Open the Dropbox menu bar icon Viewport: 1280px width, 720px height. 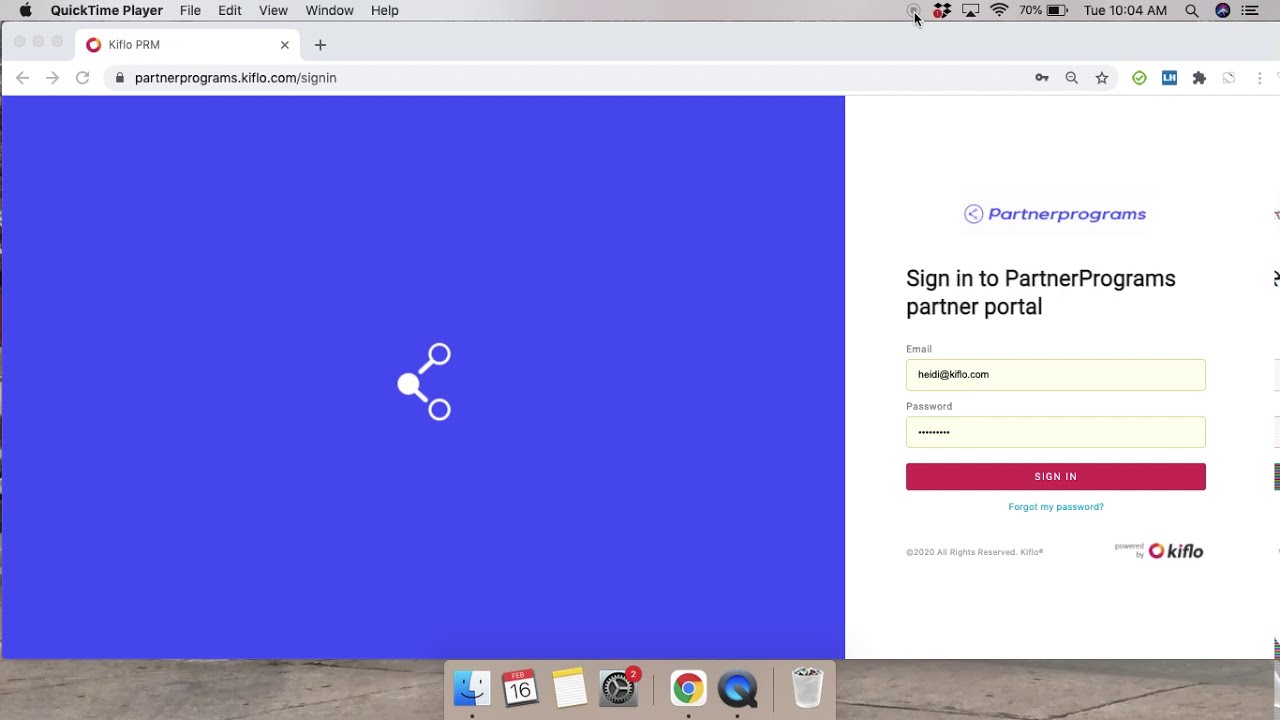(x=942, y=10)
